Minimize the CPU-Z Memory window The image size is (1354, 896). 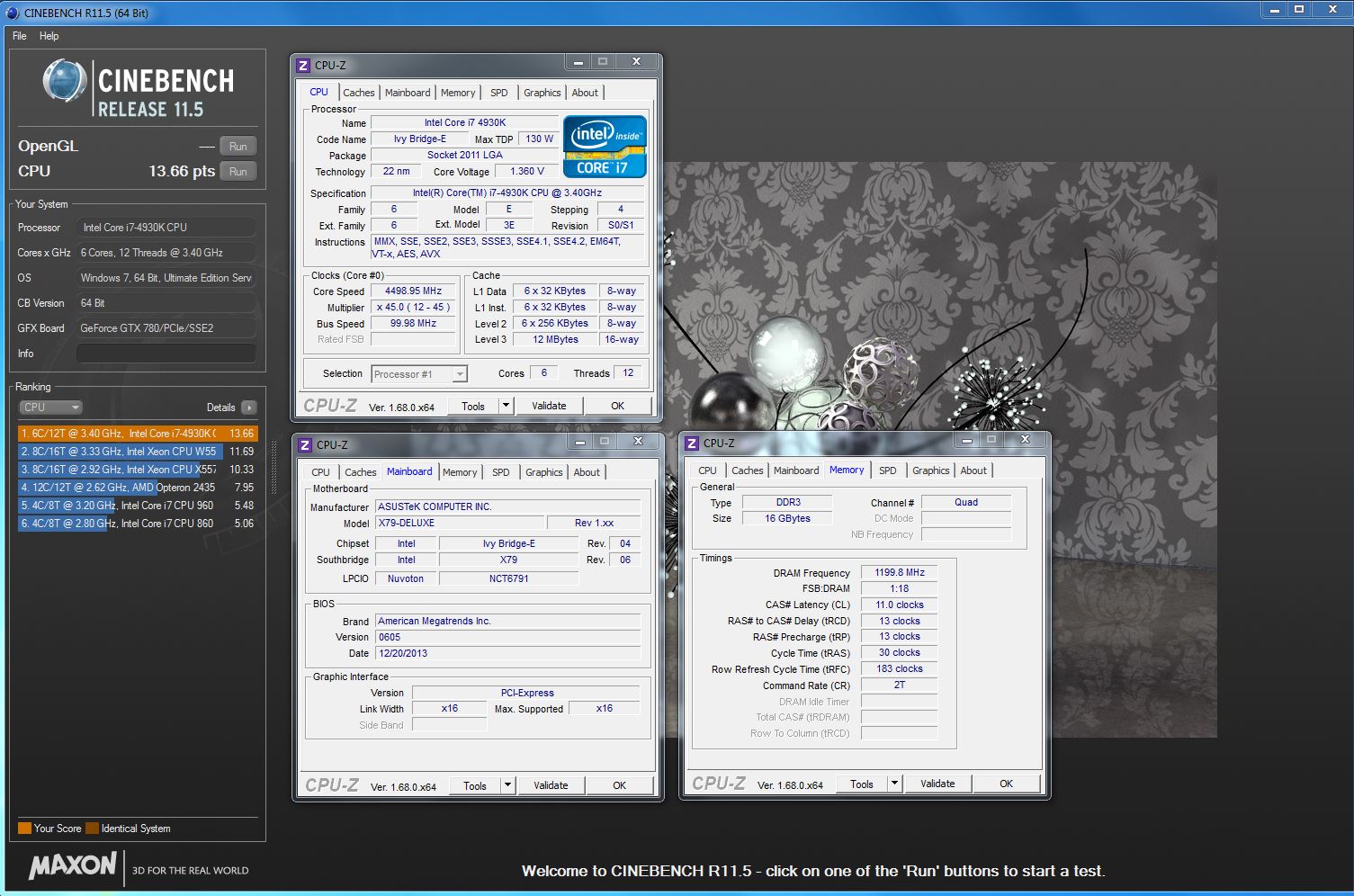tap(966, 441)
